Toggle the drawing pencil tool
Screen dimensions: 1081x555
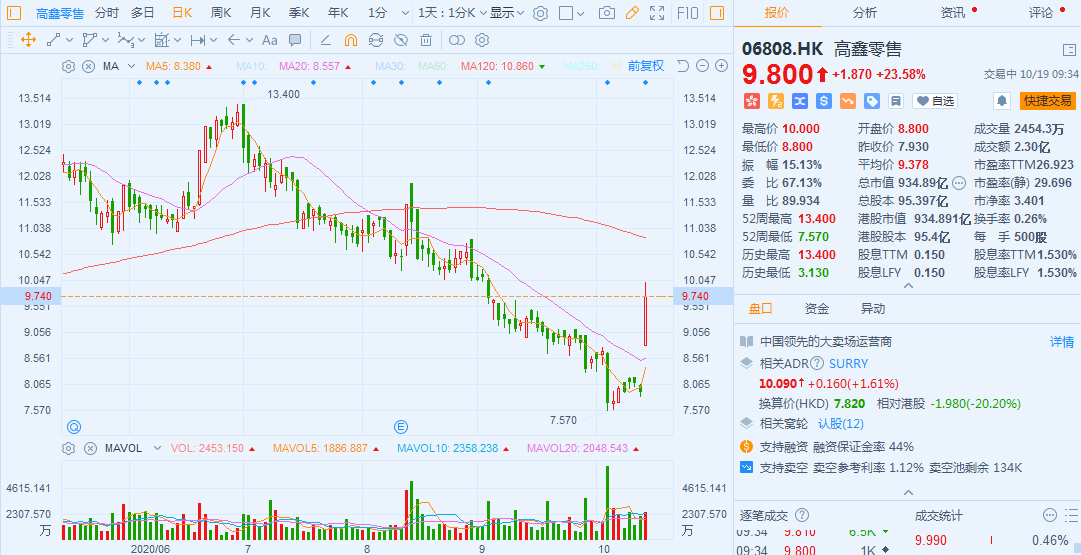click(632, 12)
